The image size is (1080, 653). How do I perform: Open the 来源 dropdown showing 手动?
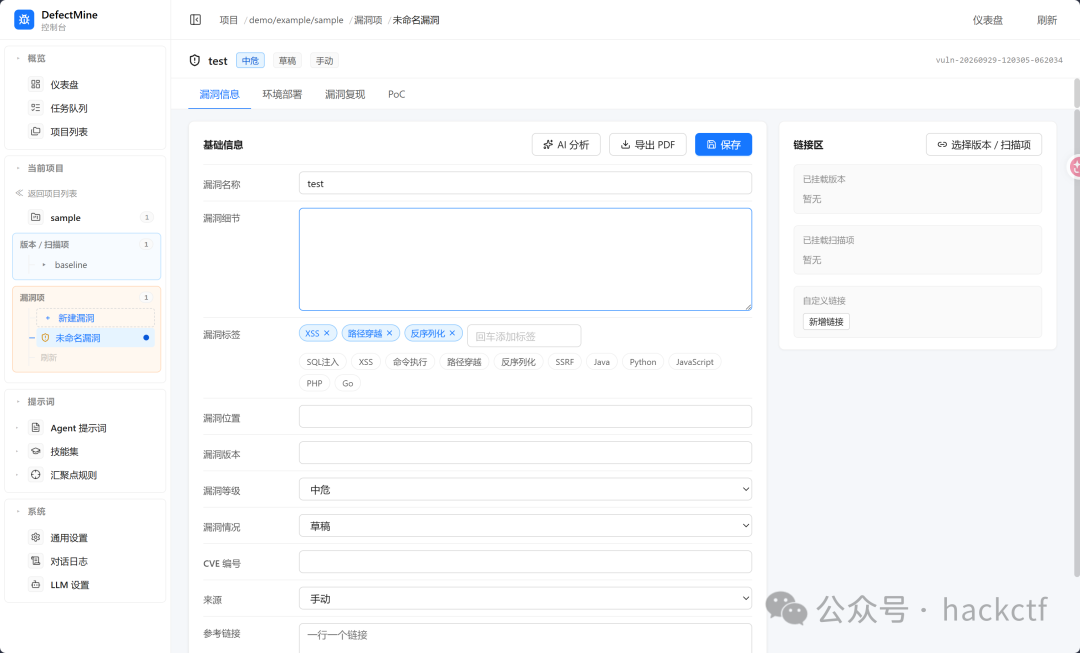tap(525, 599)
